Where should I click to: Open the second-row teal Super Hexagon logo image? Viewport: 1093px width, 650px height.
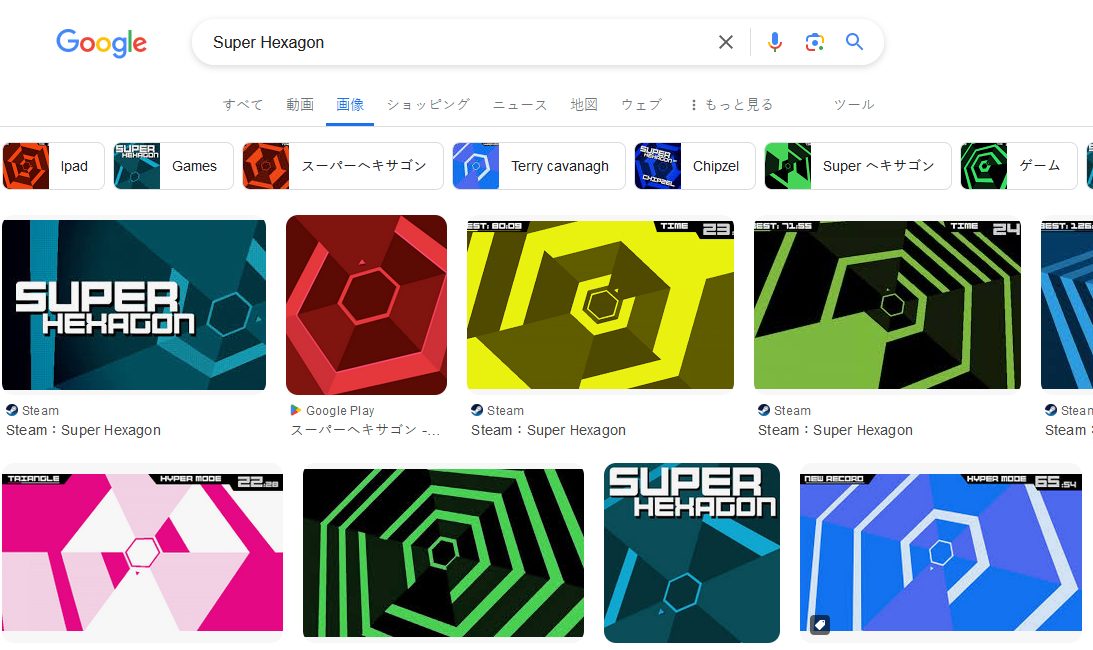pyautogui.click(x=692, y=552)
